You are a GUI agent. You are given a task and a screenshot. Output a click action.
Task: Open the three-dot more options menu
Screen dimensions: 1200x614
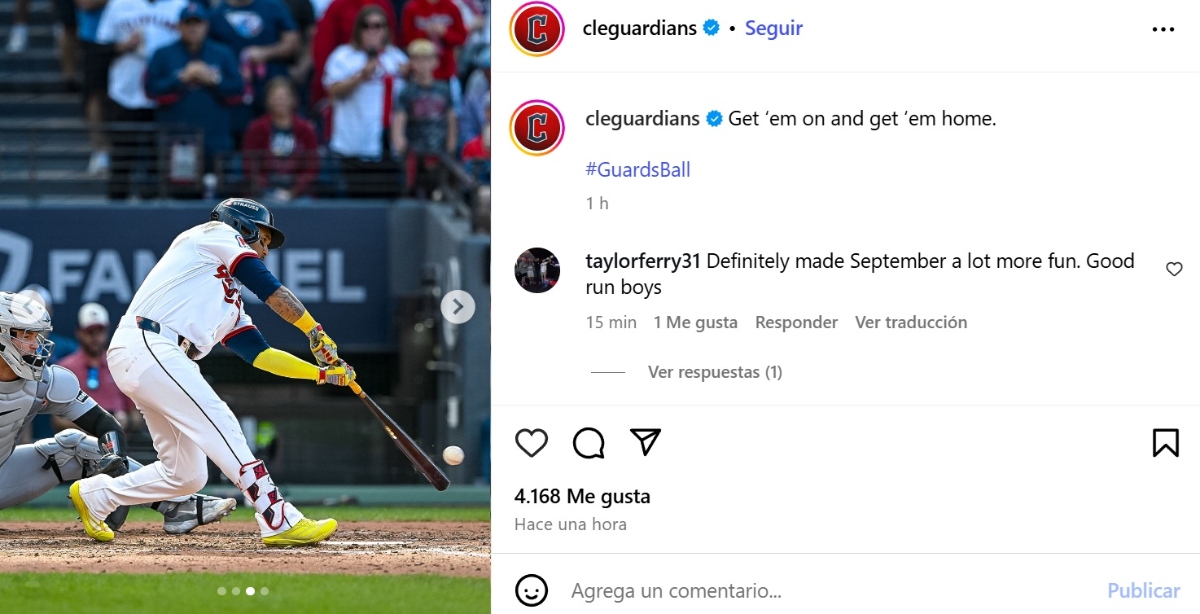coord(1163,29)
